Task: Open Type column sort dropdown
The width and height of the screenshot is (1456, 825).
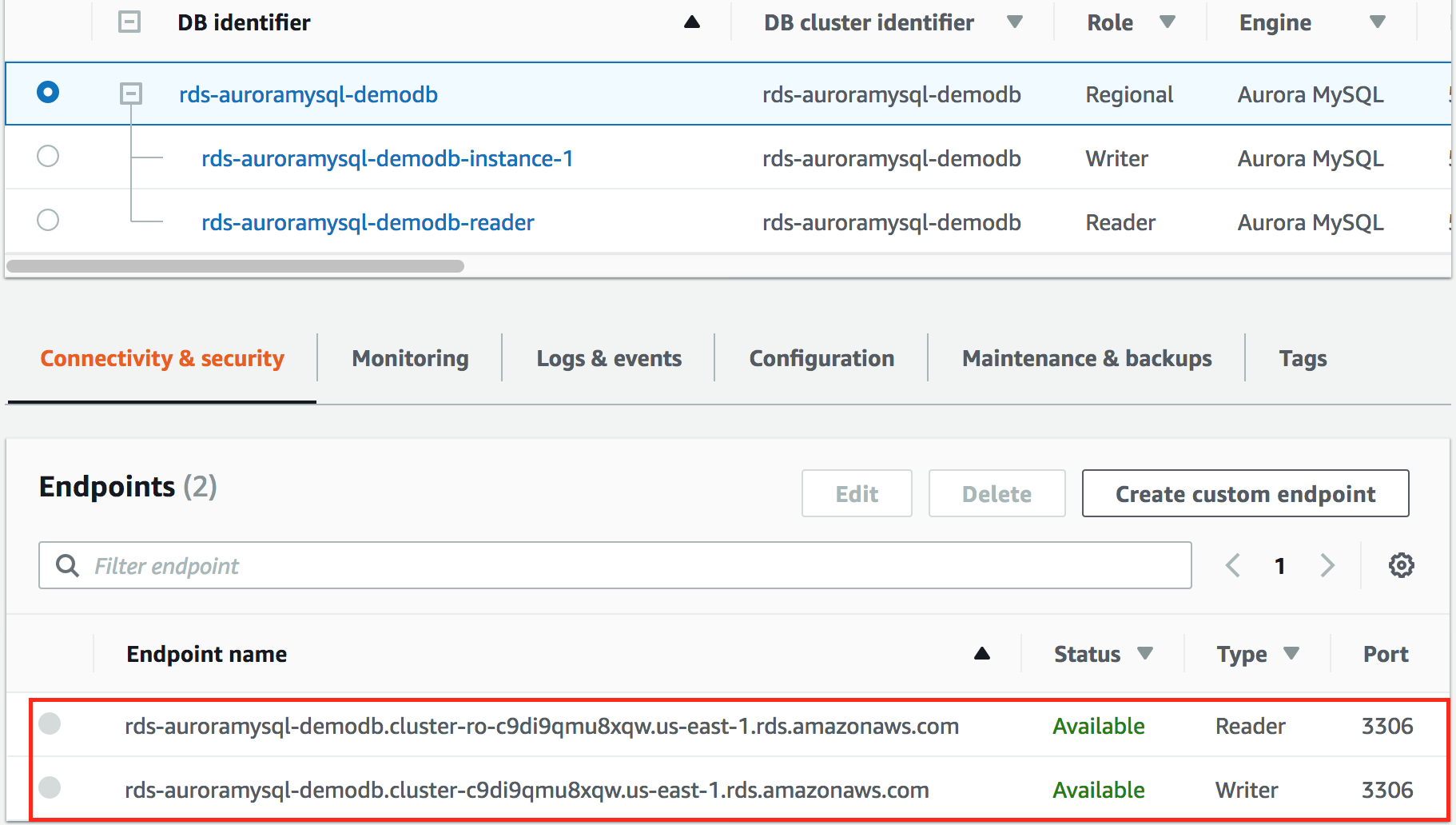Action: point(1291,654)
